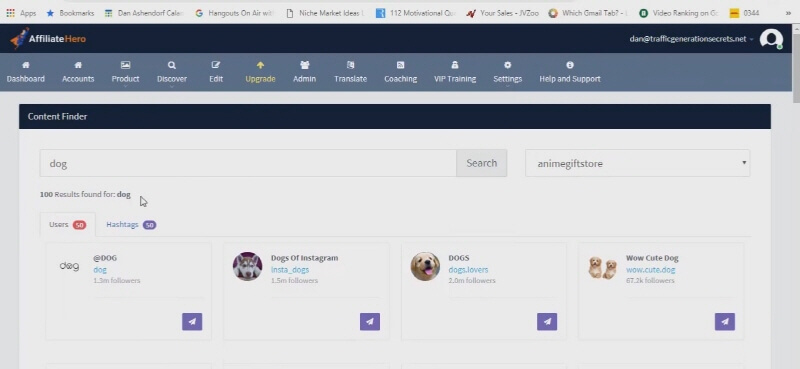Open the Translate page
The image size is (800, 369).
click(x=351, y=72)
